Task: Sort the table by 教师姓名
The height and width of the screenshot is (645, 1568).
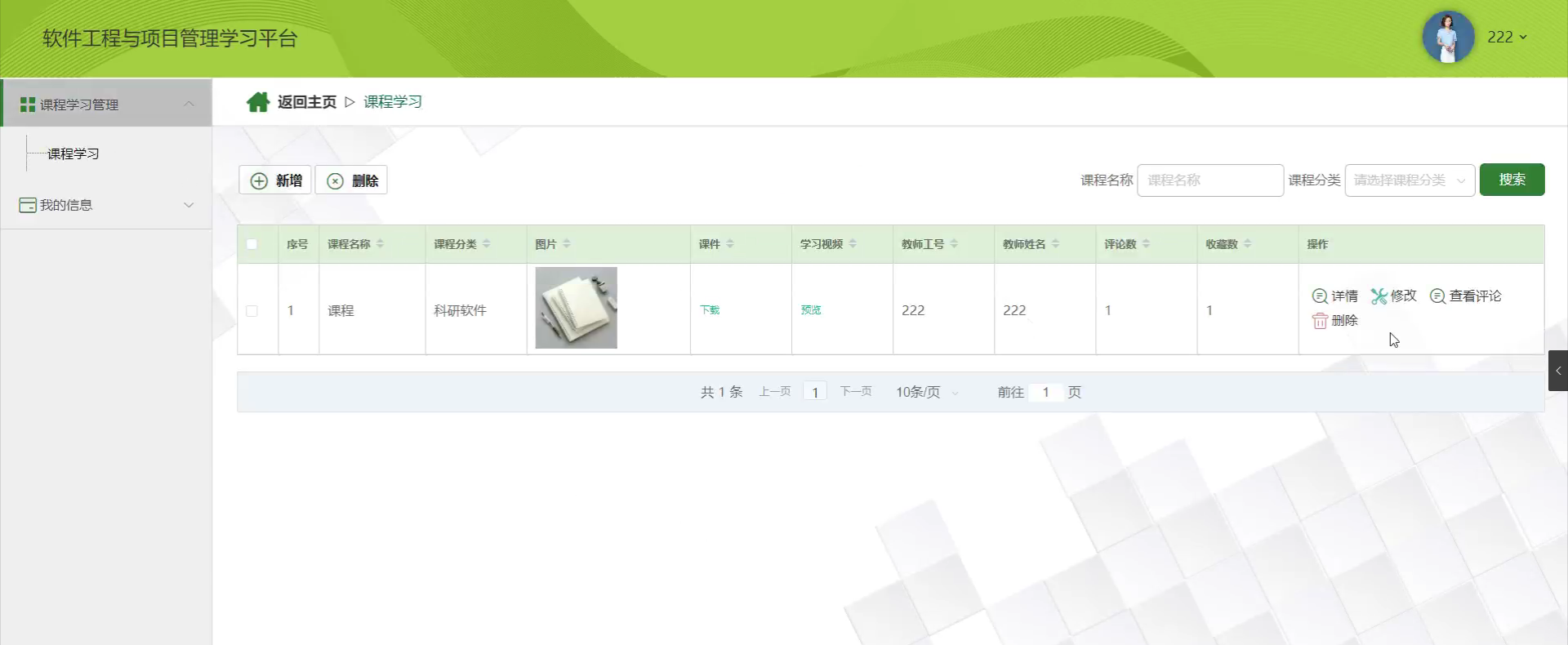Action: click(x=1054, y=244)
